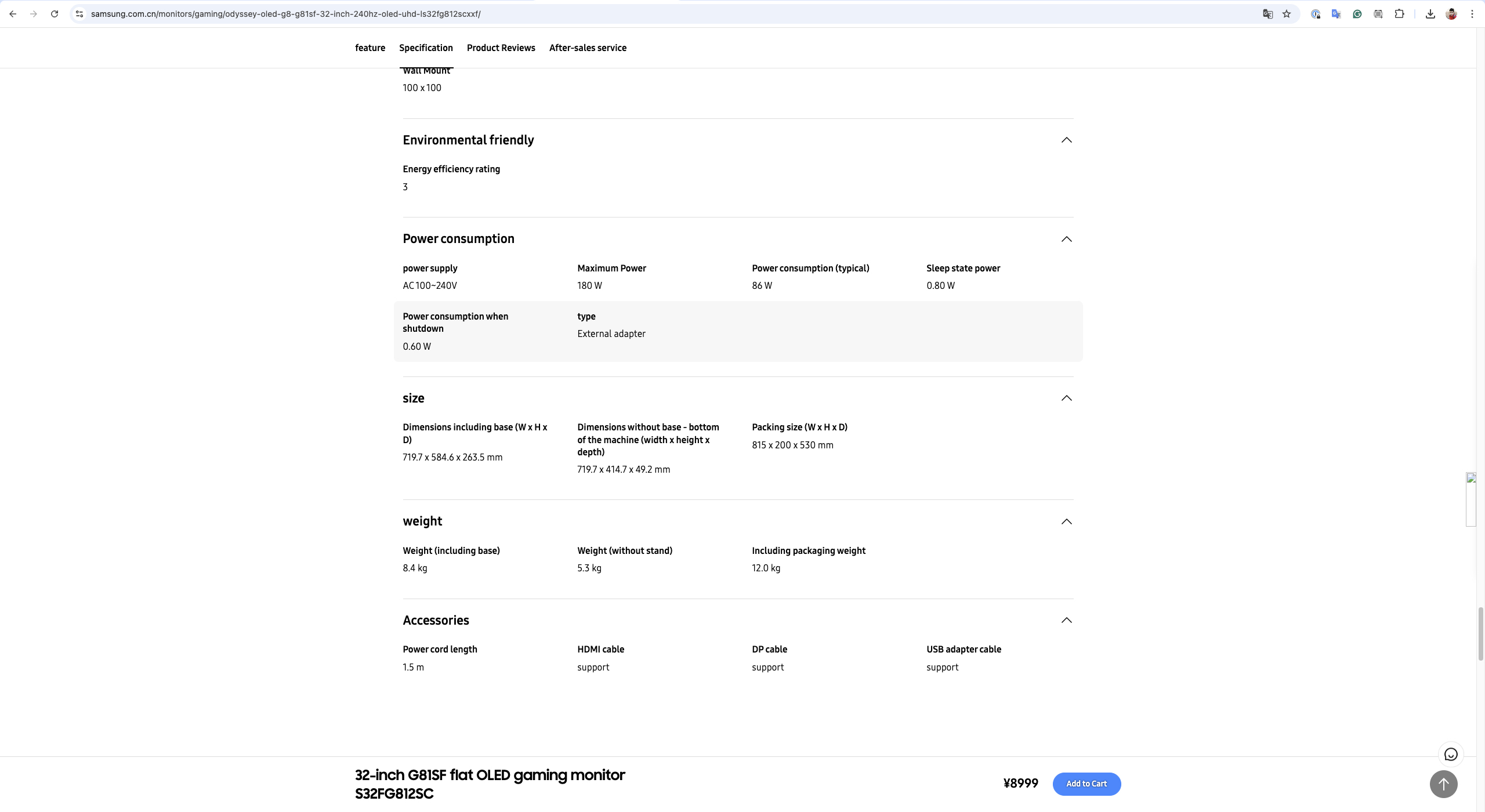1485x812 pixels.
Task: Collapse the size section chevron
Action: (1066, 398)
